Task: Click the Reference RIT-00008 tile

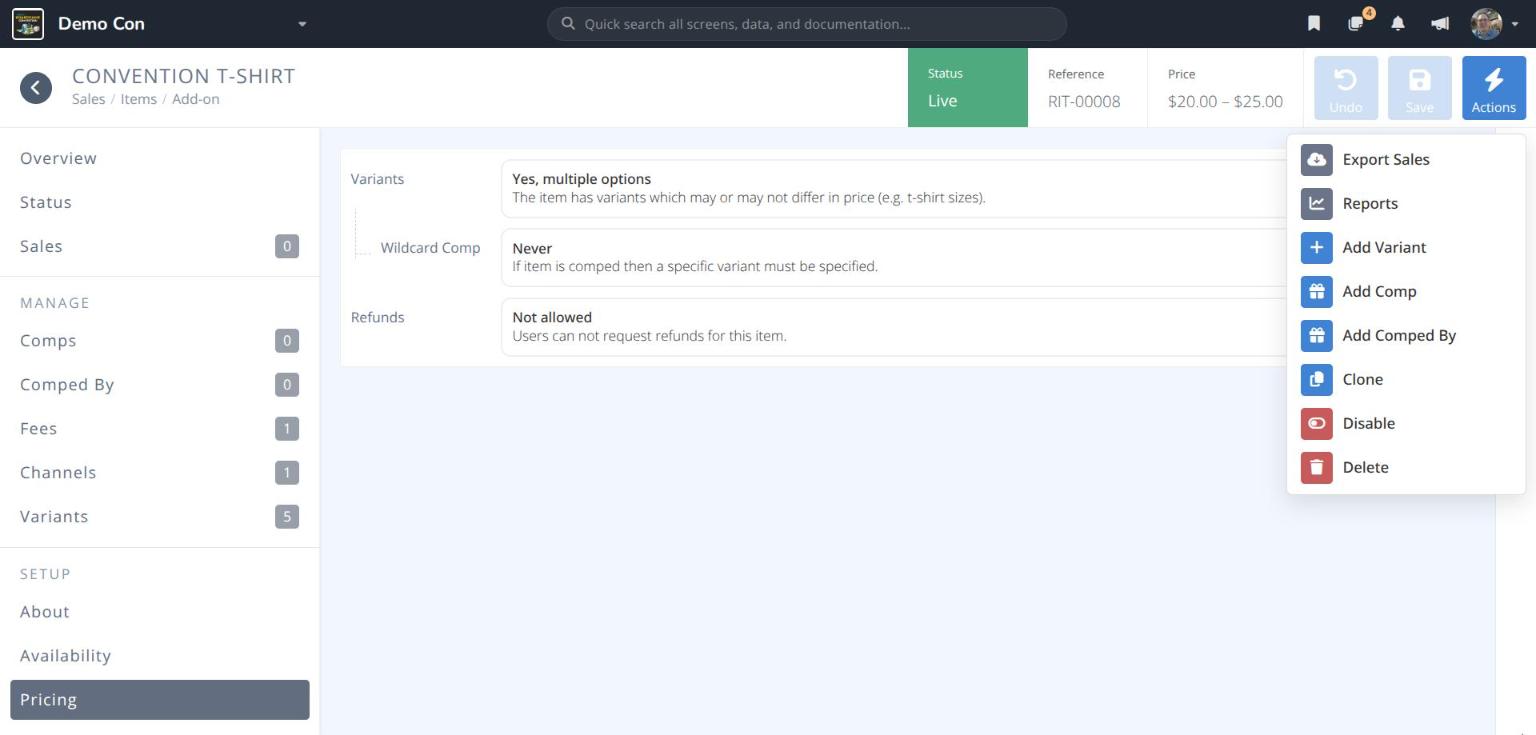Action: click(x=1087, y=88)
